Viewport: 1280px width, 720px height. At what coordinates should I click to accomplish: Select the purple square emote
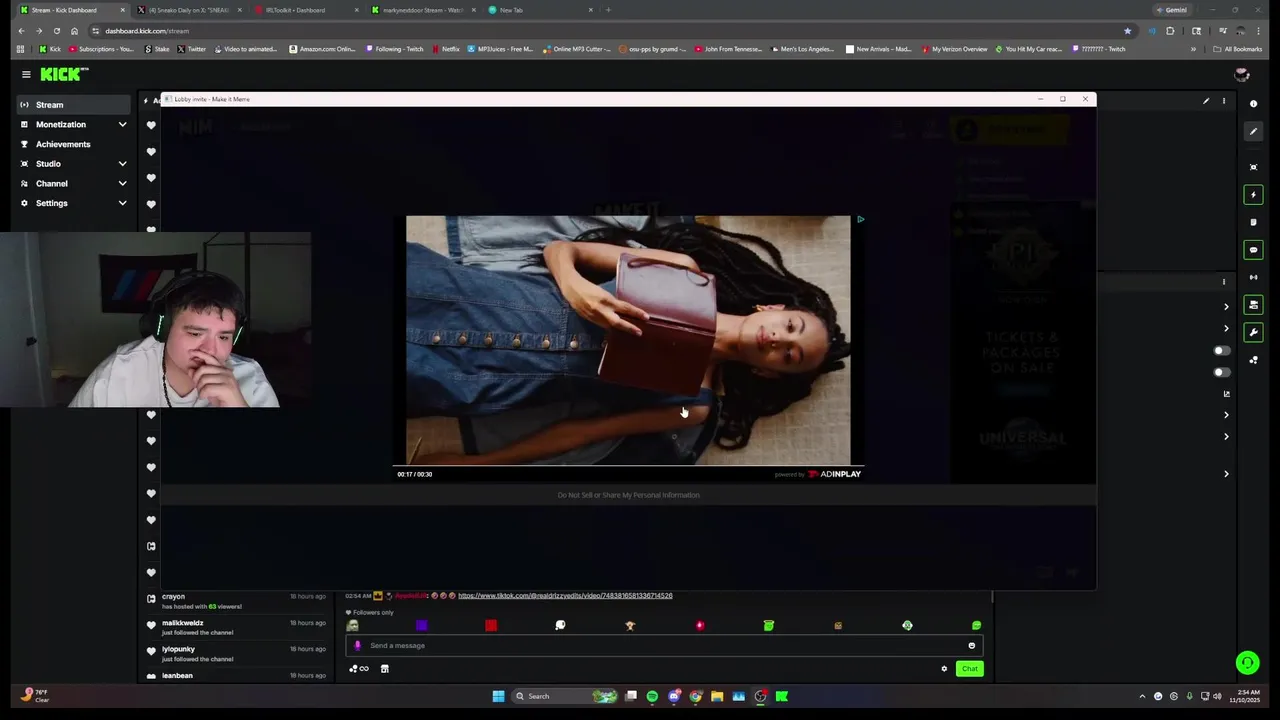point(421,626)
